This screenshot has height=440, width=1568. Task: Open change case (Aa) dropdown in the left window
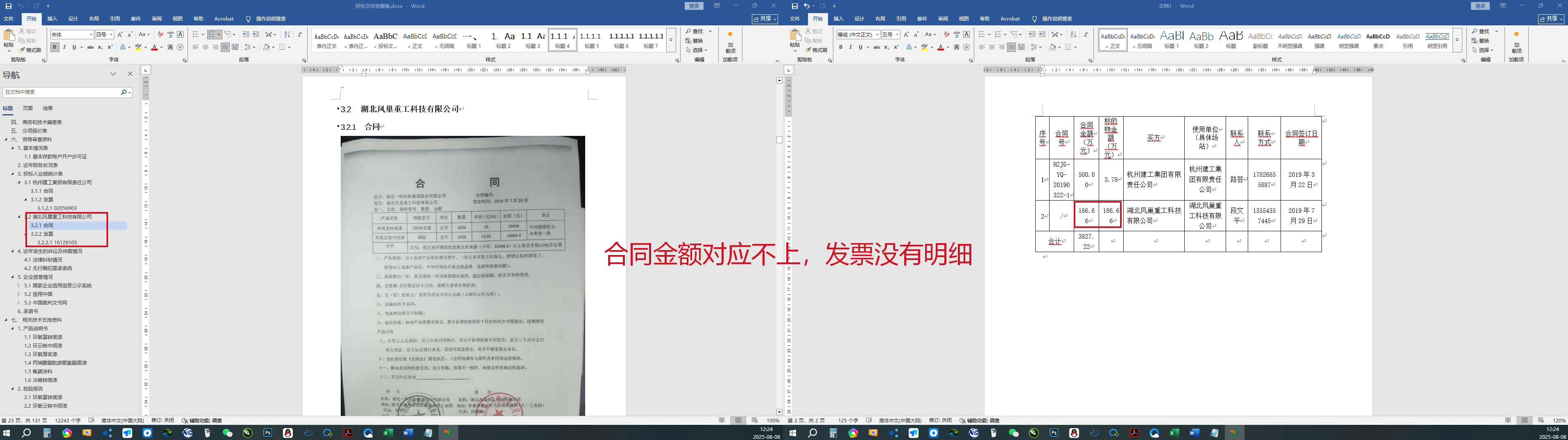point(144,35)
